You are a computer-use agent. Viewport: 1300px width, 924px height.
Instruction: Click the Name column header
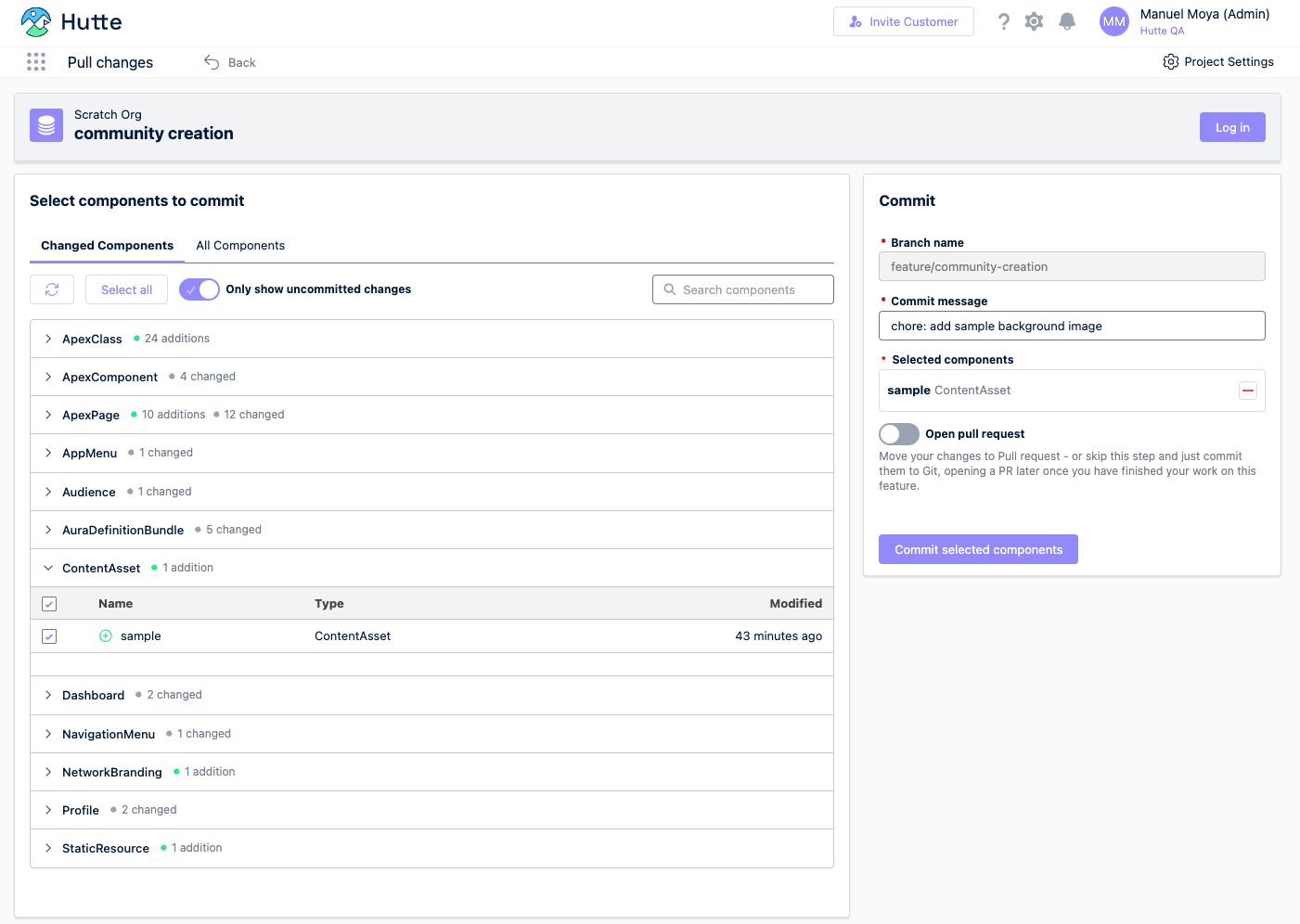pos(115,604)
